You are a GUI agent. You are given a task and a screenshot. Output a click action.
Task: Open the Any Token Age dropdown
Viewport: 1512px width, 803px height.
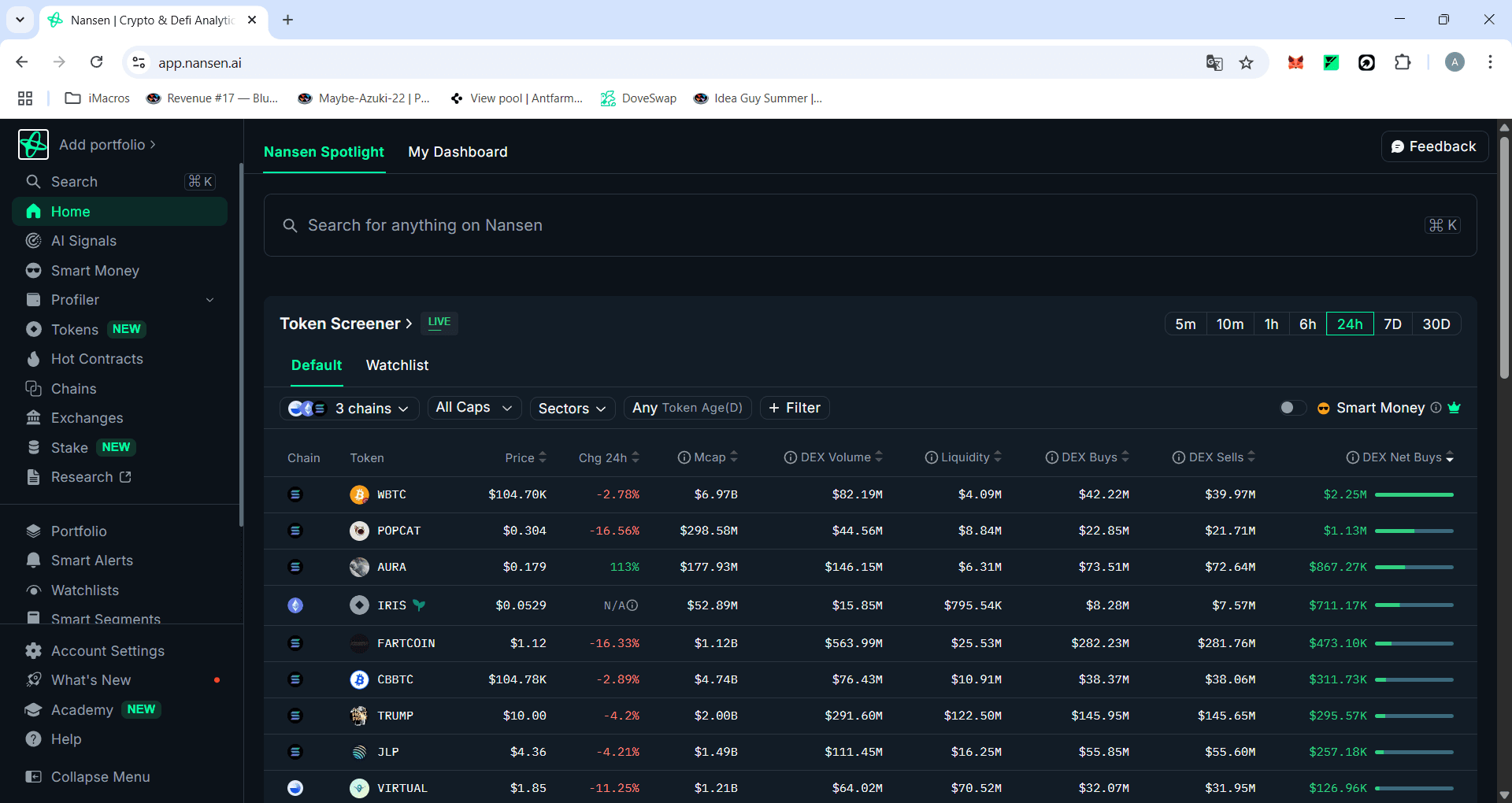(687, 408)
